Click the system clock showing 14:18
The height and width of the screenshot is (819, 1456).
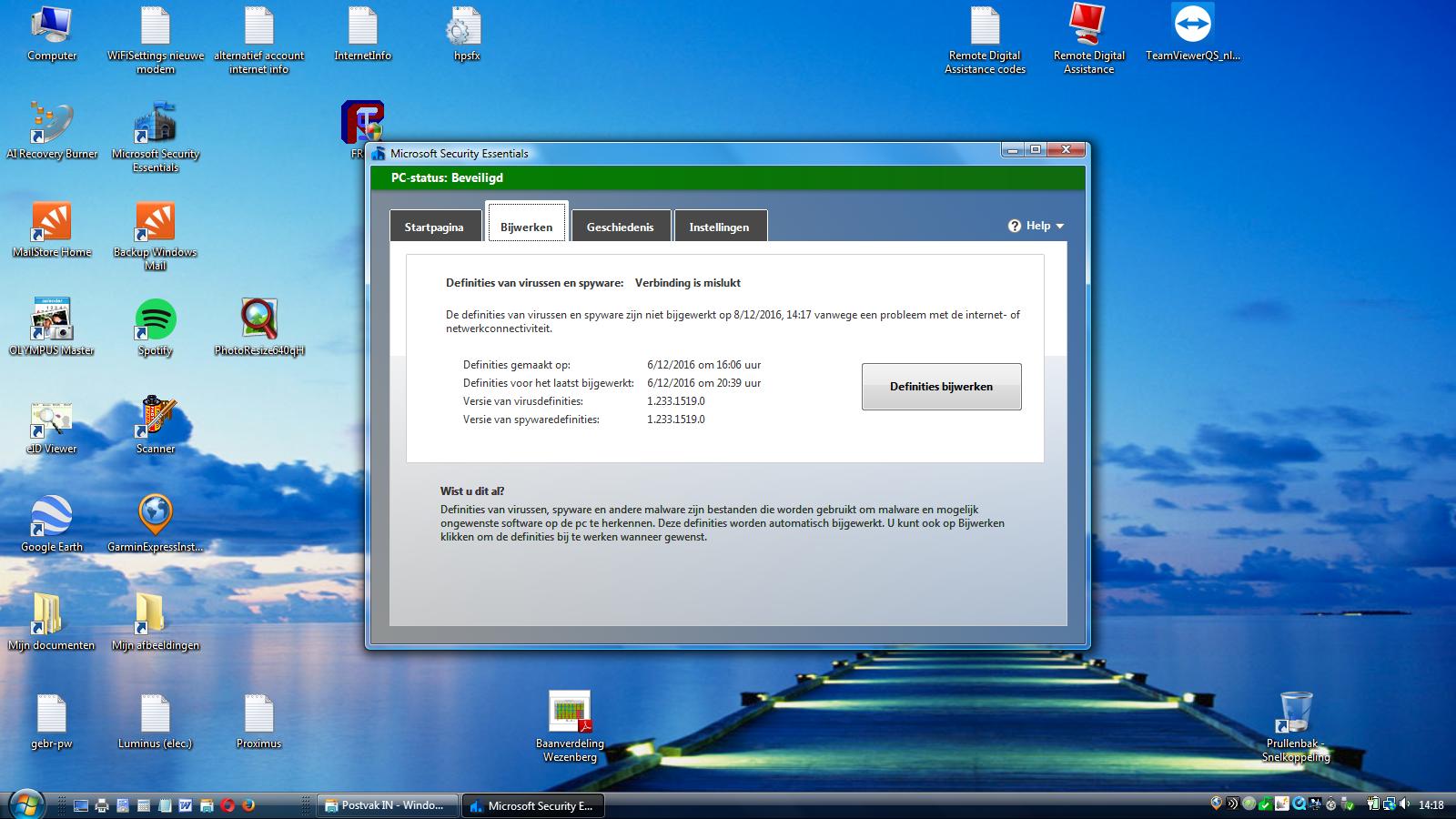click(x=1431, y=805)
